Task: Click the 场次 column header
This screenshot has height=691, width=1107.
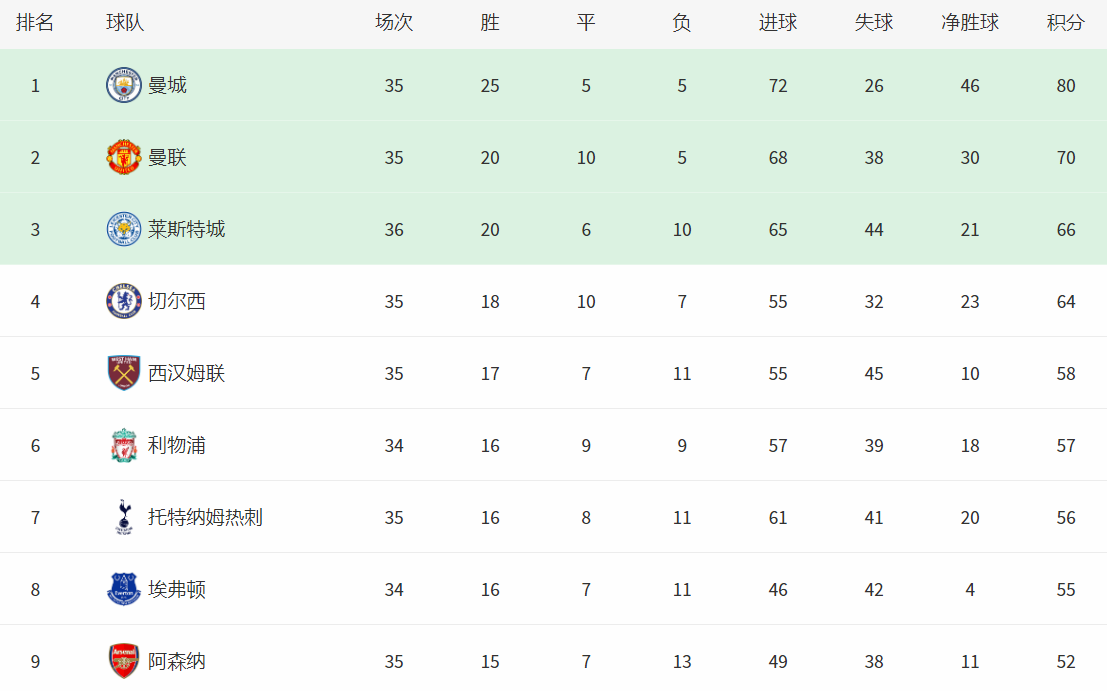Action: point(394,23)
